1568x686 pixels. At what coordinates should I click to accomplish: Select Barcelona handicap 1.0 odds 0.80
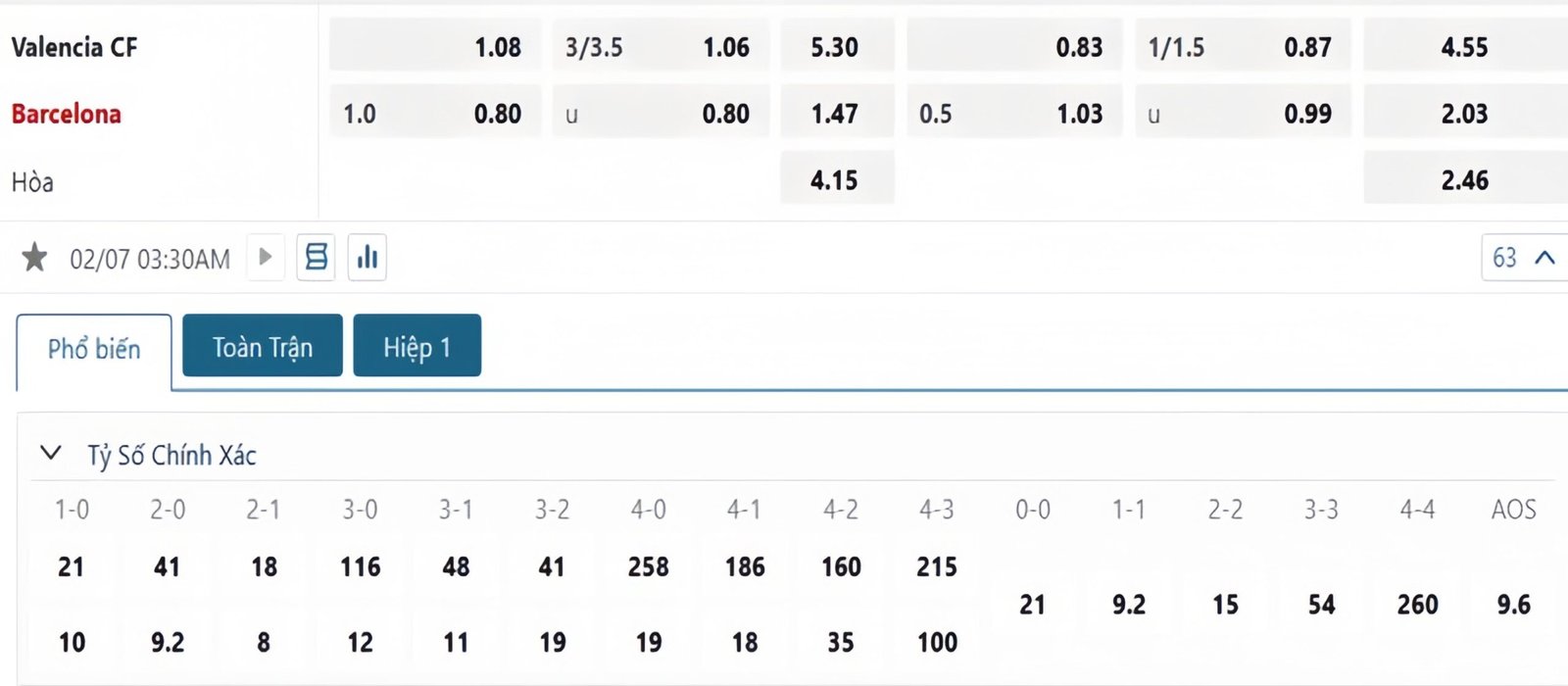click(435, 114)
